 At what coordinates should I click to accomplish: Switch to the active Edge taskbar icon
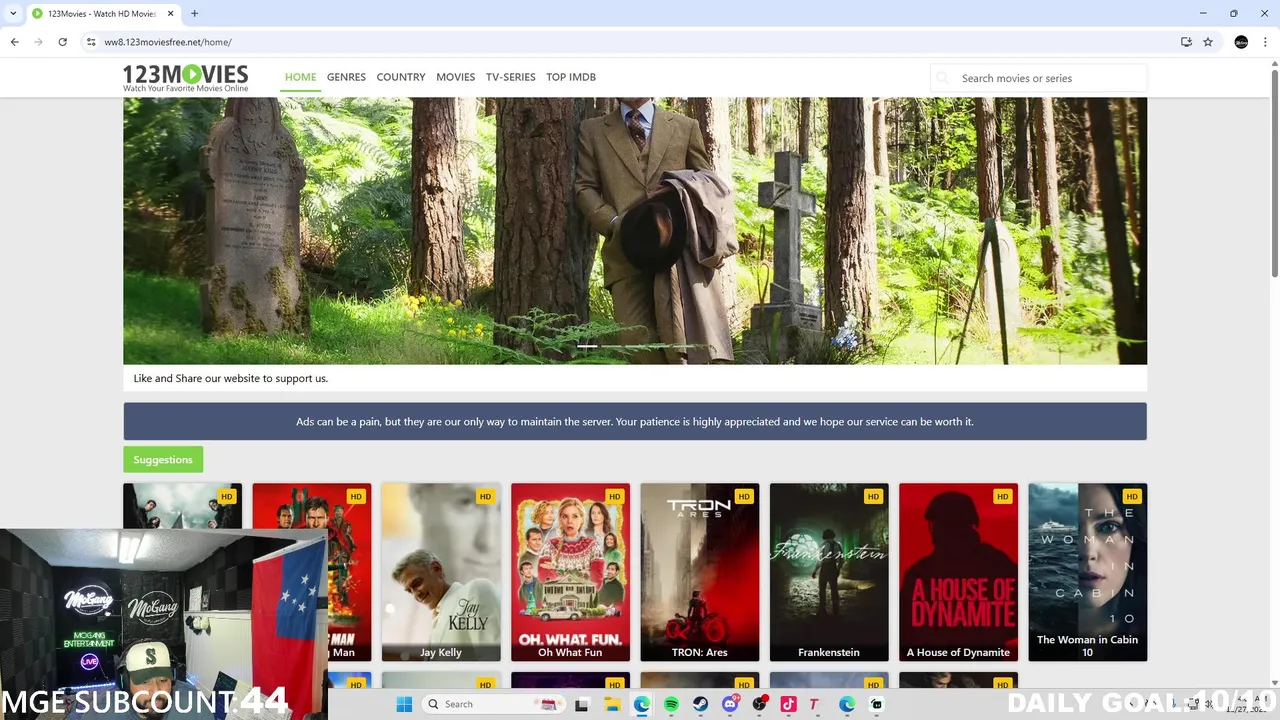coord(641,704)
